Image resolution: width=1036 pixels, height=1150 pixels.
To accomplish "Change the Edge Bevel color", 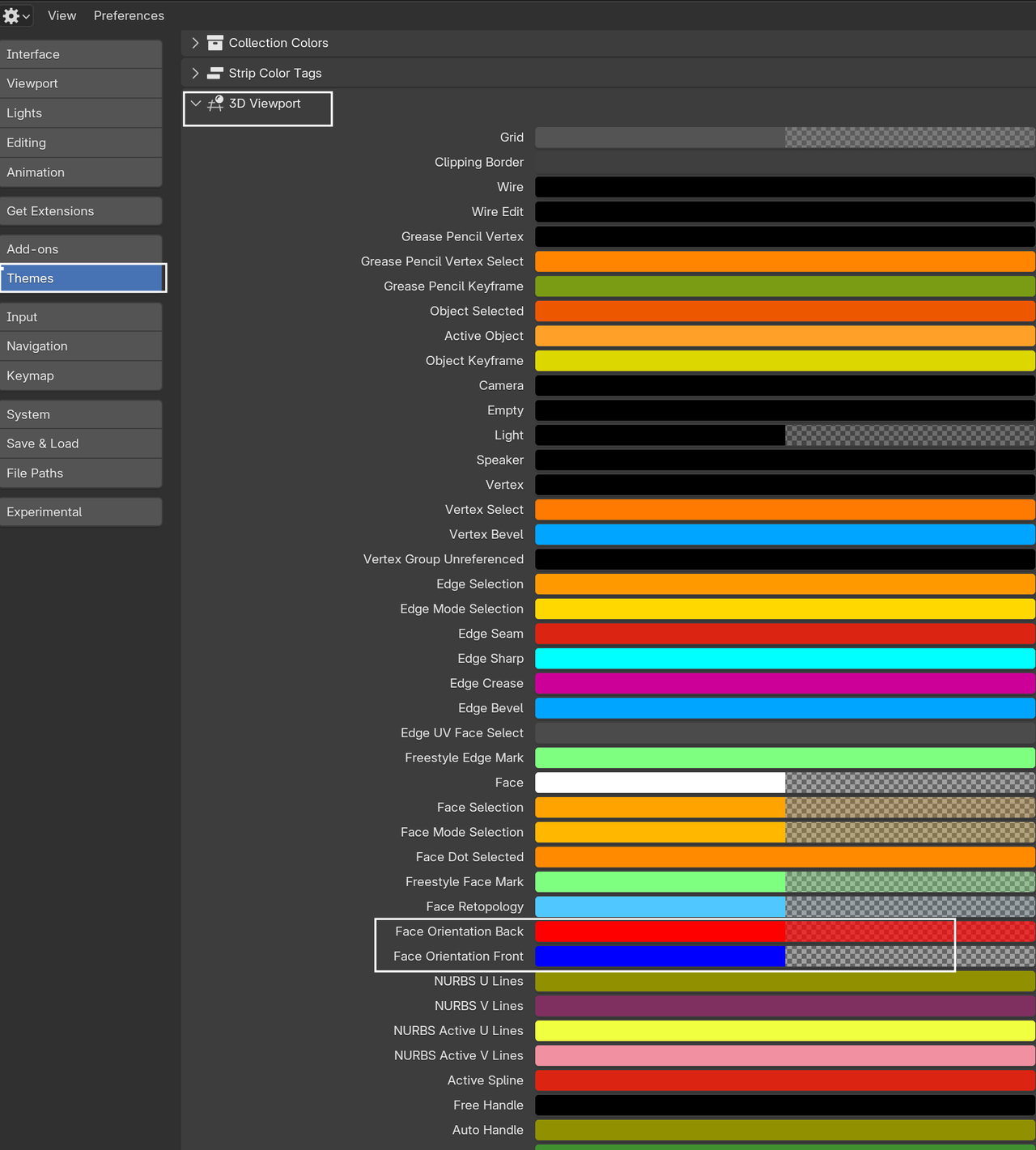I will coord(785,708).
